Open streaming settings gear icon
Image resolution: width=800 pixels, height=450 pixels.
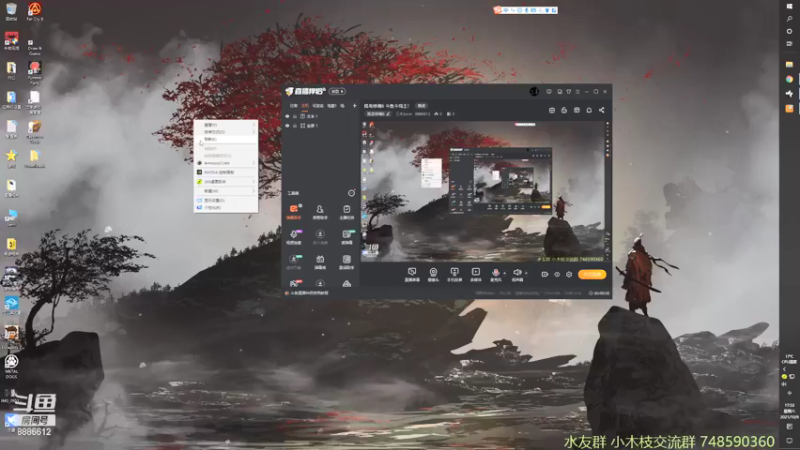point(569,274)
